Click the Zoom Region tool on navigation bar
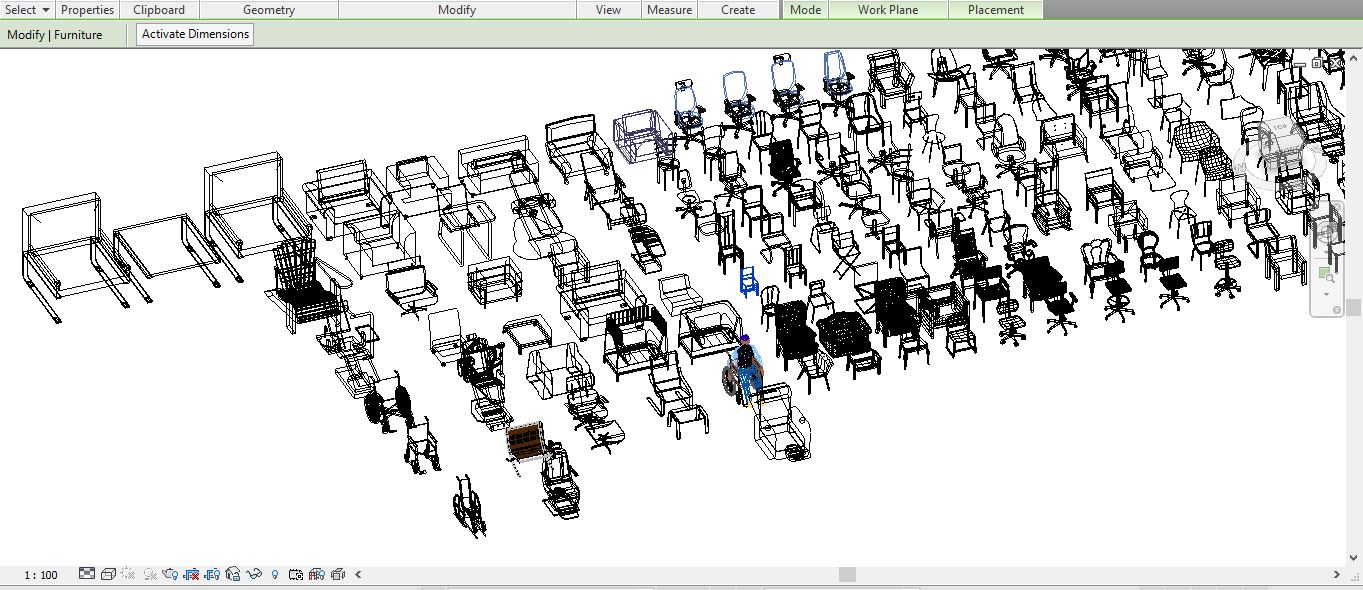 click(x=1325, y=273)
